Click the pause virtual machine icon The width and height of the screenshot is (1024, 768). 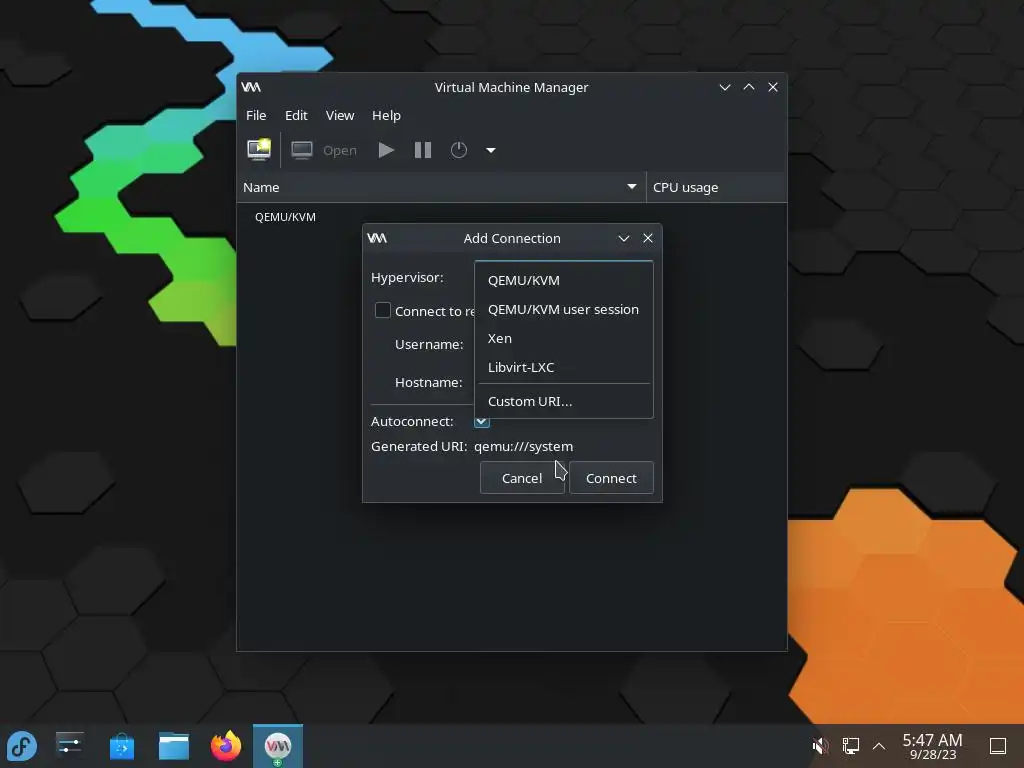click(423, 150)
